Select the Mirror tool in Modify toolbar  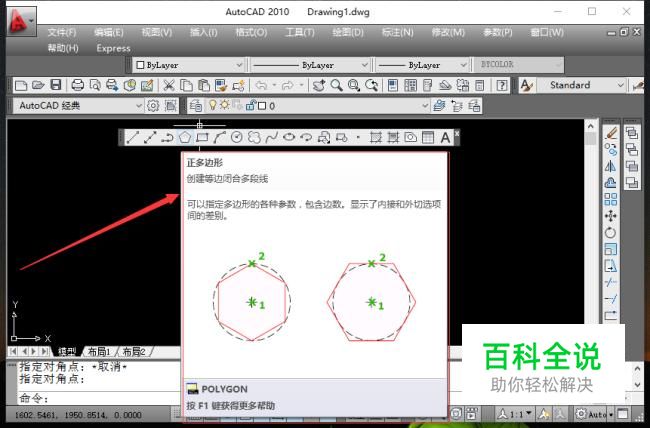tap(611, 166)
